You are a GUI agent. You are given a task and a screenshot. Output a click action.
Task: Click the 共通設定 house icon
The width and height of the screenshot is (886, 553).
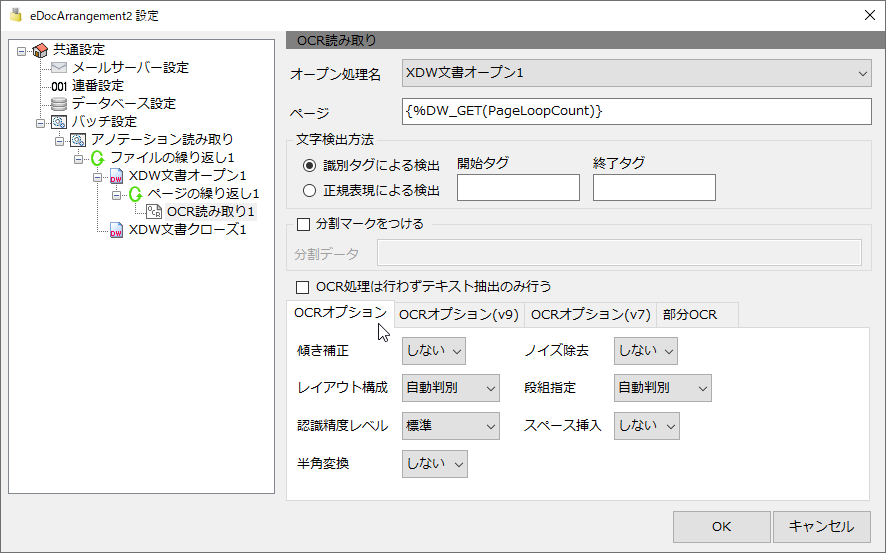click(x=40, y=50)
